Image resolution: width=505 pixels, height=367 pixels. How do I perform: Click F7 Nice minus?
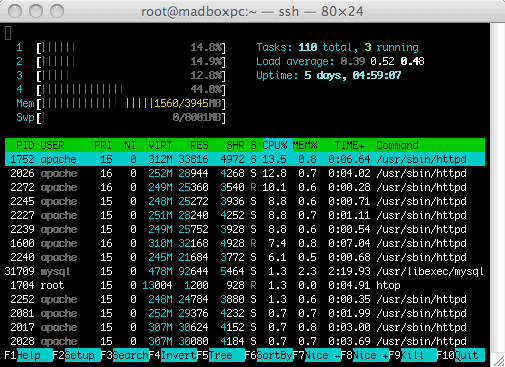point(316,355)
